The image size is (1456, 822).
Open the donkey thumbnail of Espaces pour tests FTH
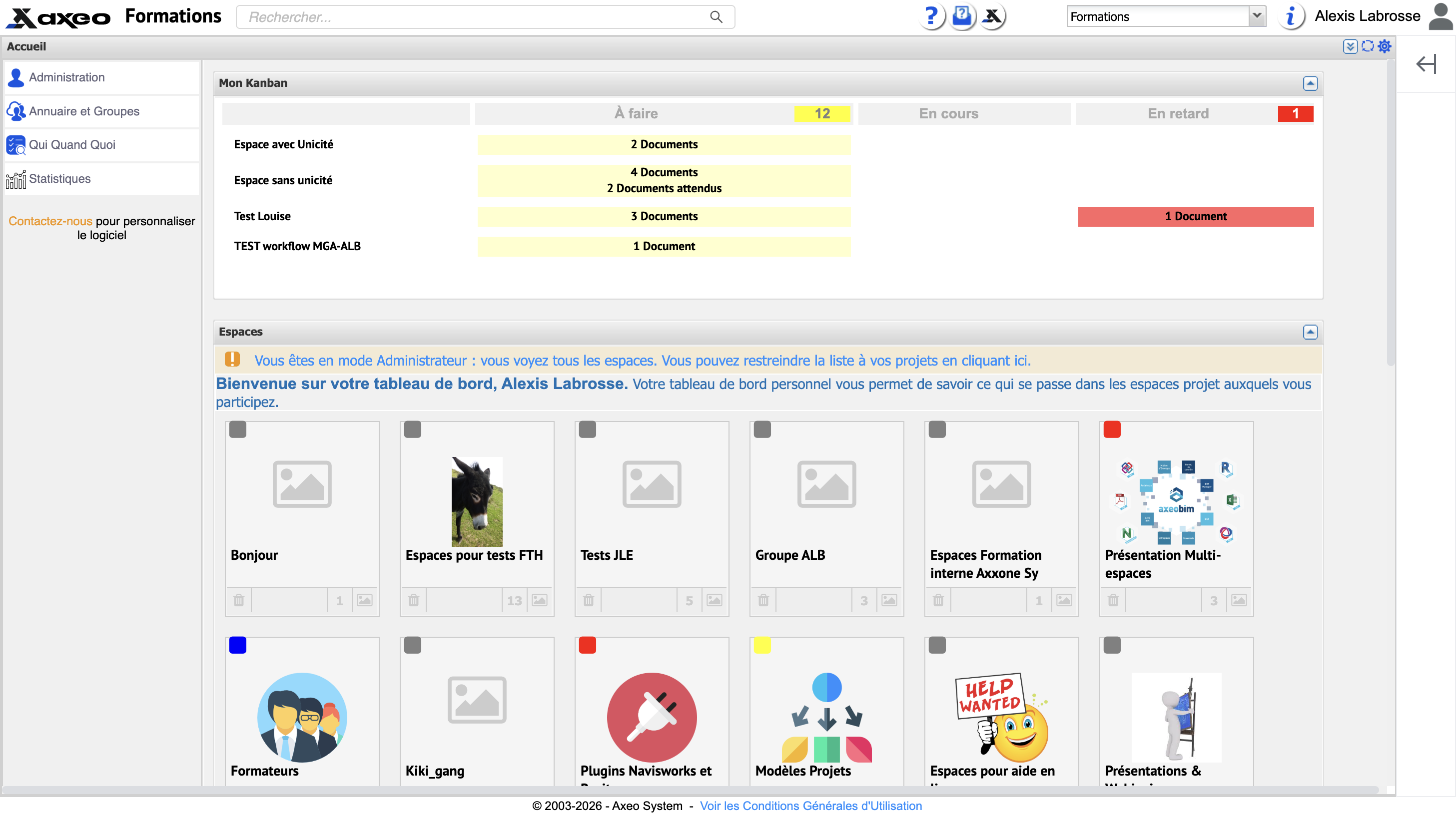click(x=477, y=502)
